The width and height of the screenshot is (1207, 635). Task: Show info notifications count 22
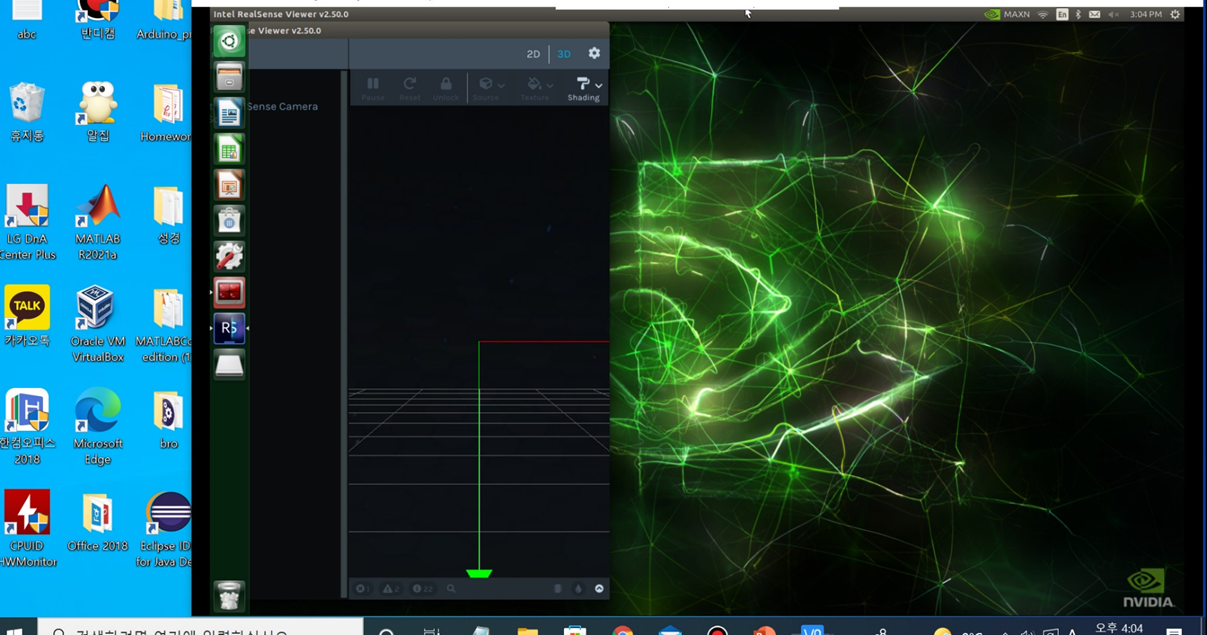[423, 589]
